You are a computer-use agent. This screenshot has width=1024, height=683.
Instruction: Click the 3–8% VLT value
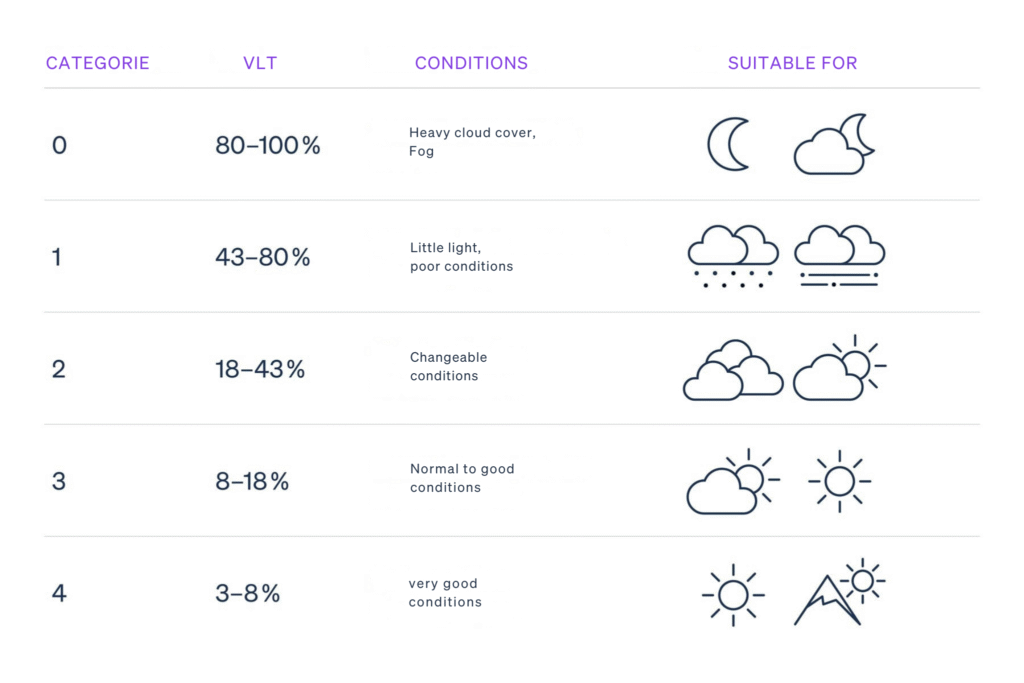click(248, 594)
